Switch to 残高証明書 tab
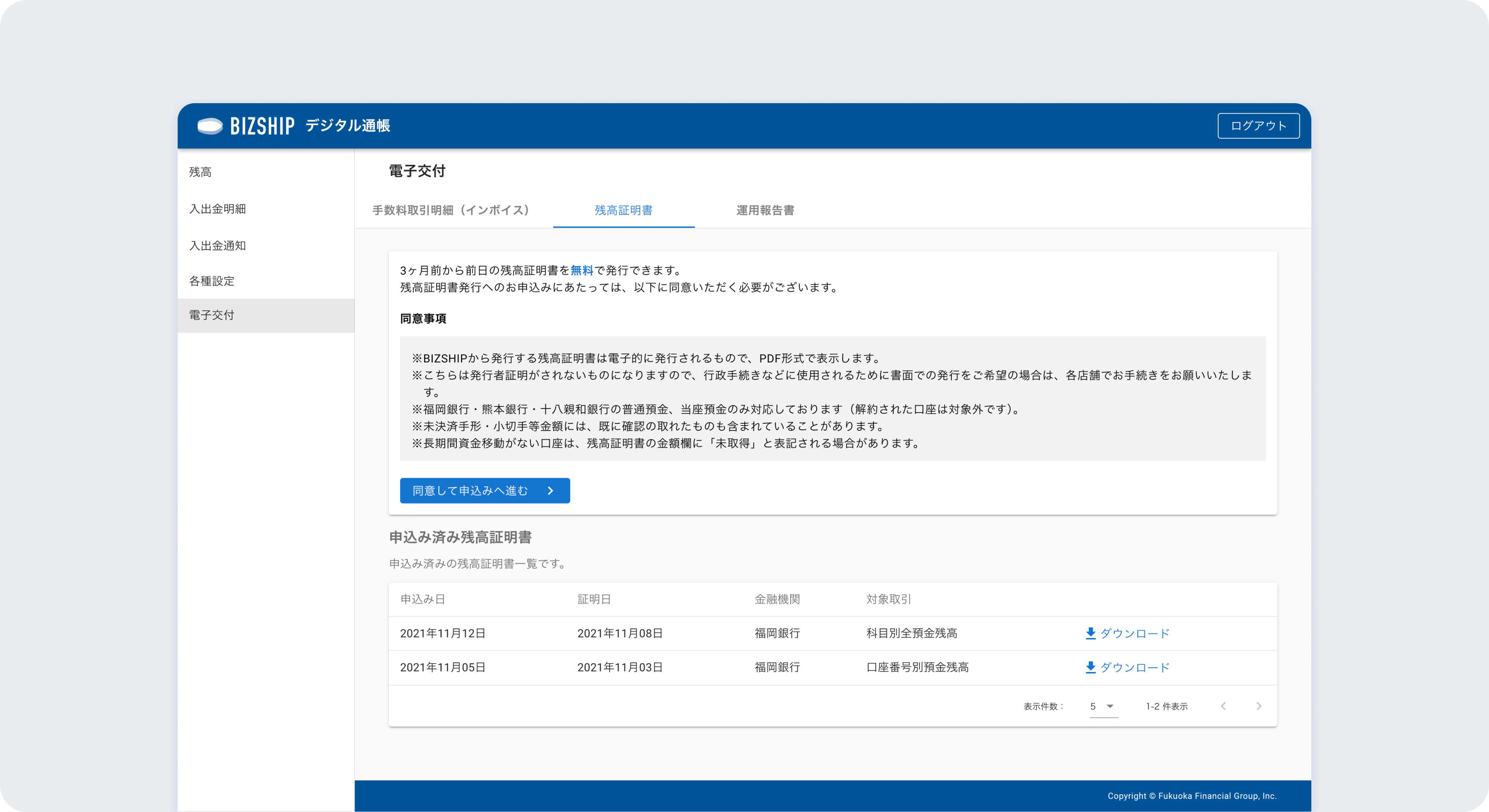This screenshot has width=1489, height=812. coord(624,210)
